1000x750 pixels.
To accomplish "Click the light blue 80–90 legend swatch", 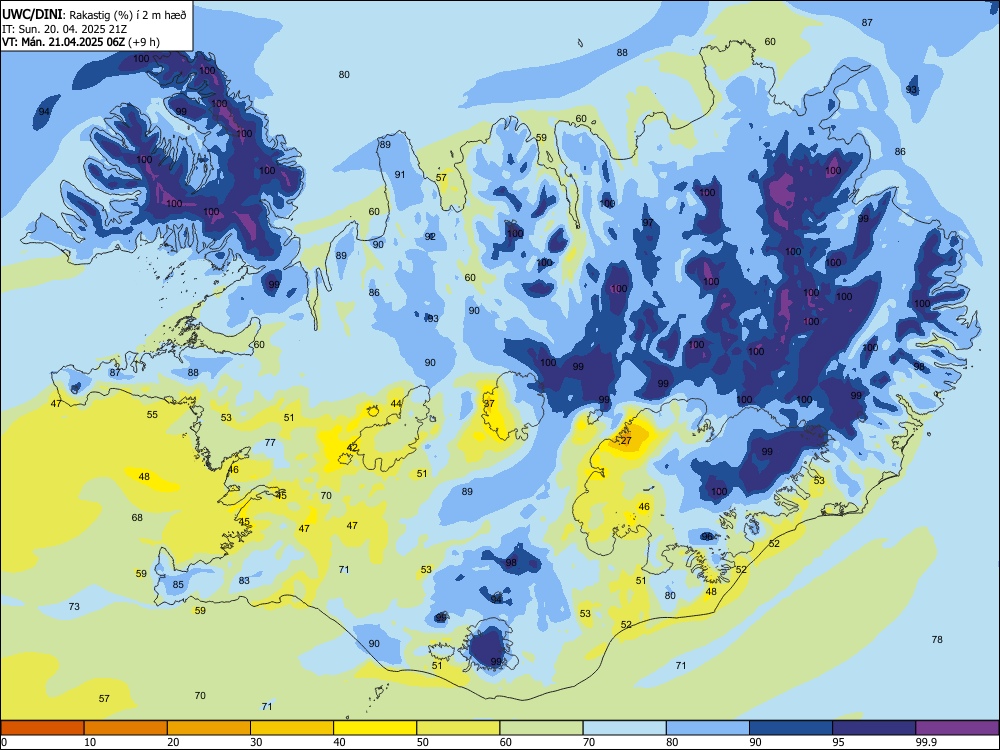I will click(x=708, y=728).
